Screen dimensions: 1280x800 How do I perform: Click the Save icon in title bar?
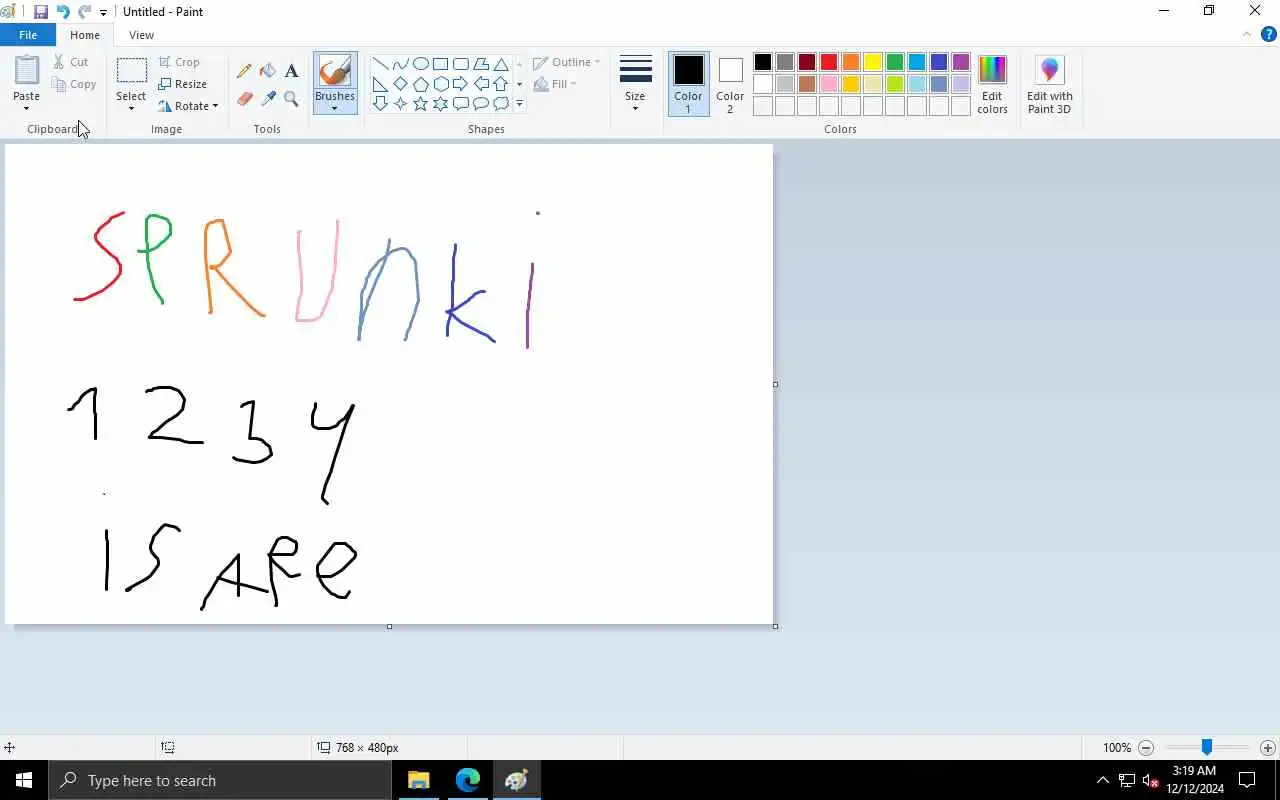coord(41,12)
